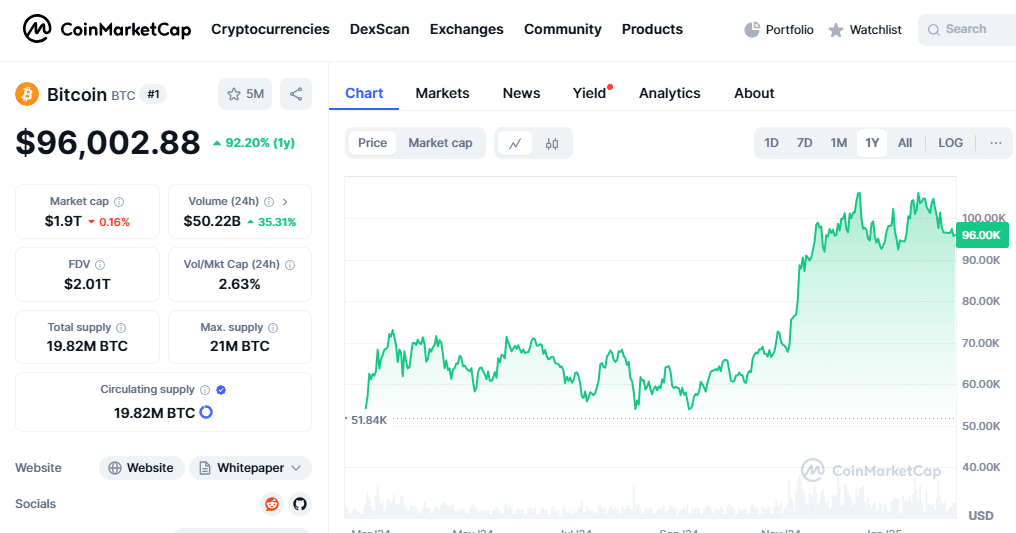Click the CoinMarketCap logo
The image size is (1016, 533).
pos(107,29)
